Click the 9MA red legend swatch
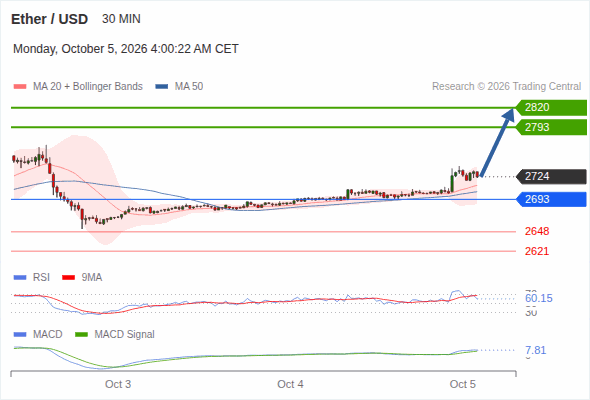 [x=68, y=278]
